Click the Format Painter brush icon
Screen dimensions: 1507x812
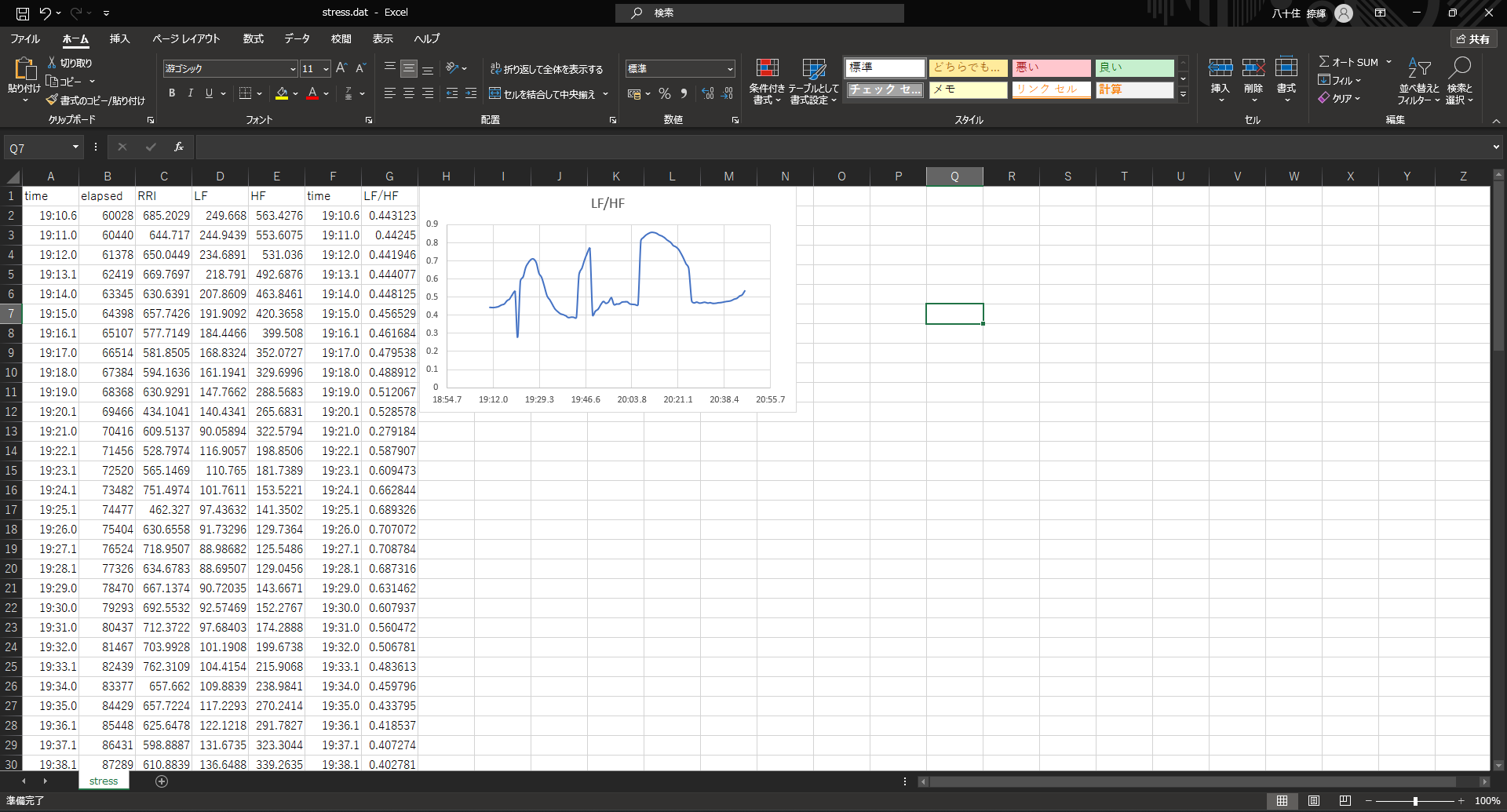[52, 100]
